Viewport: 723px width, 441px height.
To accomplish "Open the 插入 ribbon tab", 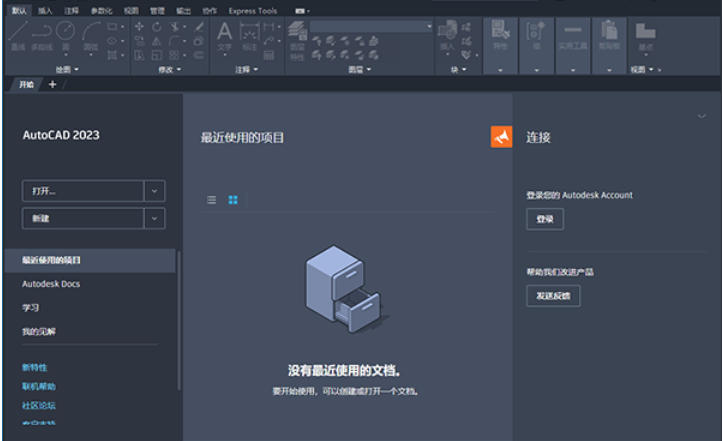I will click(45, 11).
